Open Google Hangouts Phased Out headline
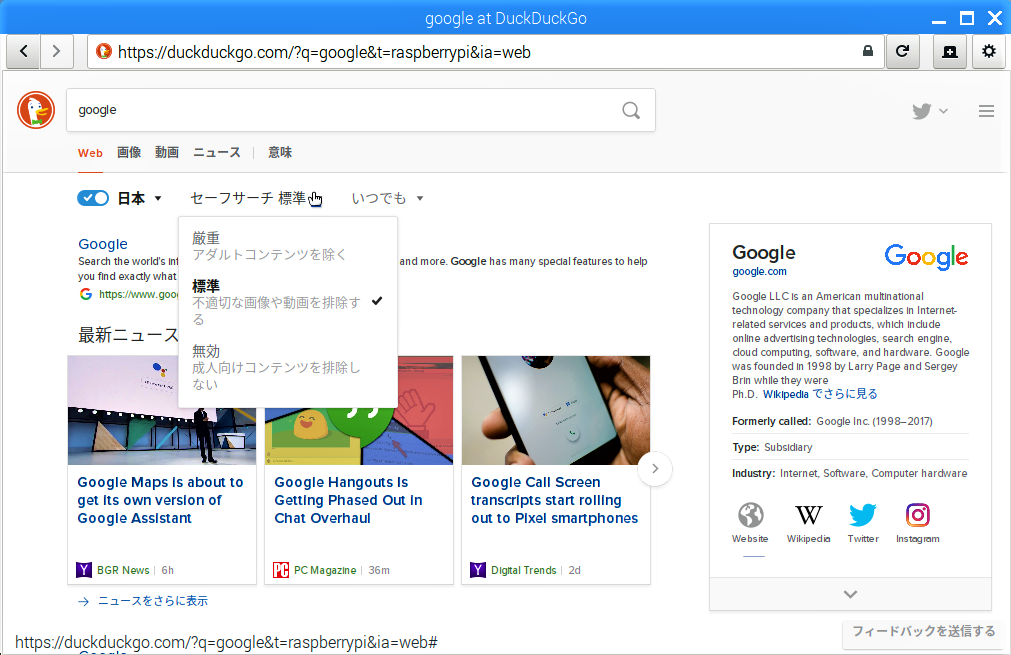 click(348, 500)
